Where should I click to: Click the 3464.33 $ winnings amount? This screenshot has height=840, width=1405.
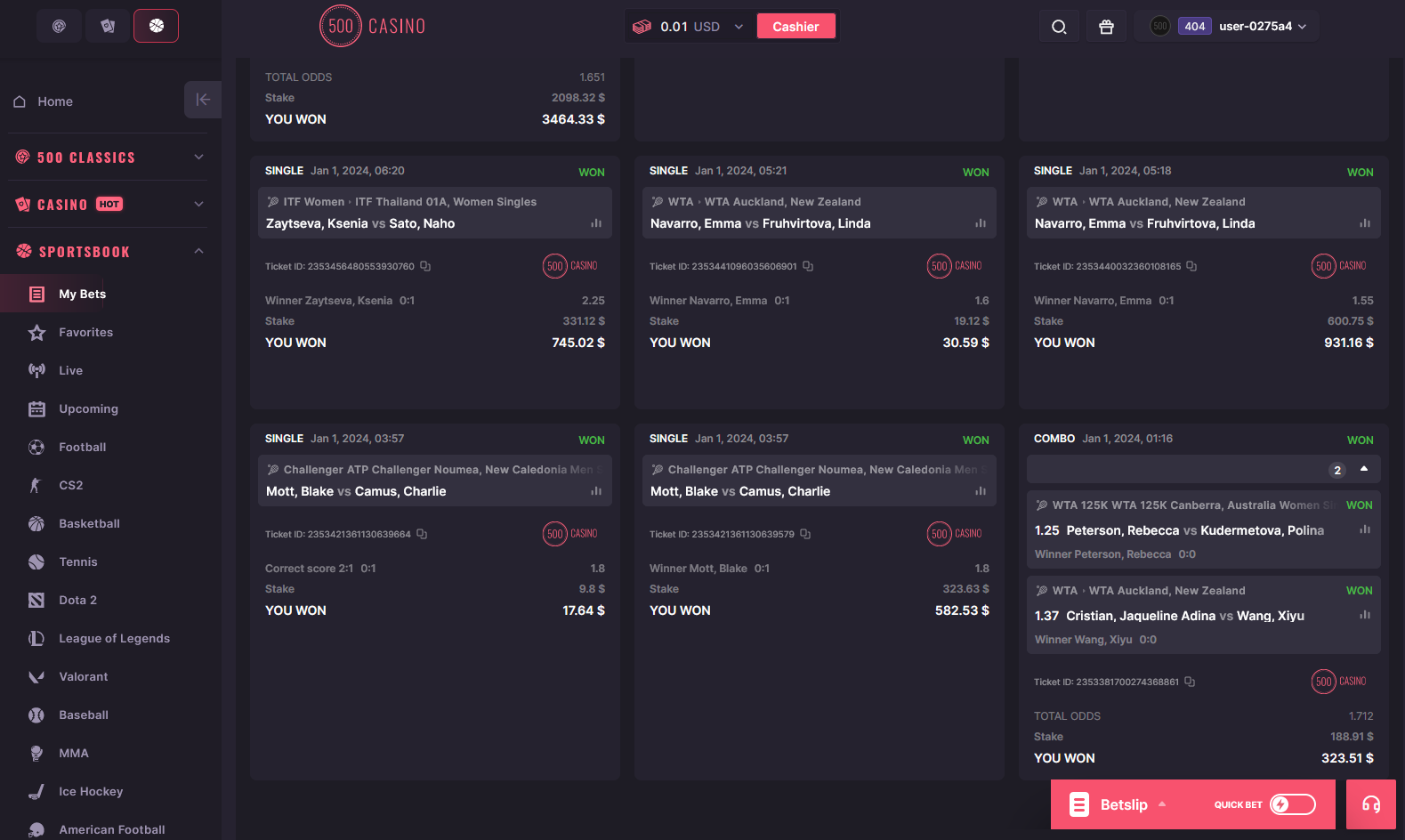click(573, 119)
